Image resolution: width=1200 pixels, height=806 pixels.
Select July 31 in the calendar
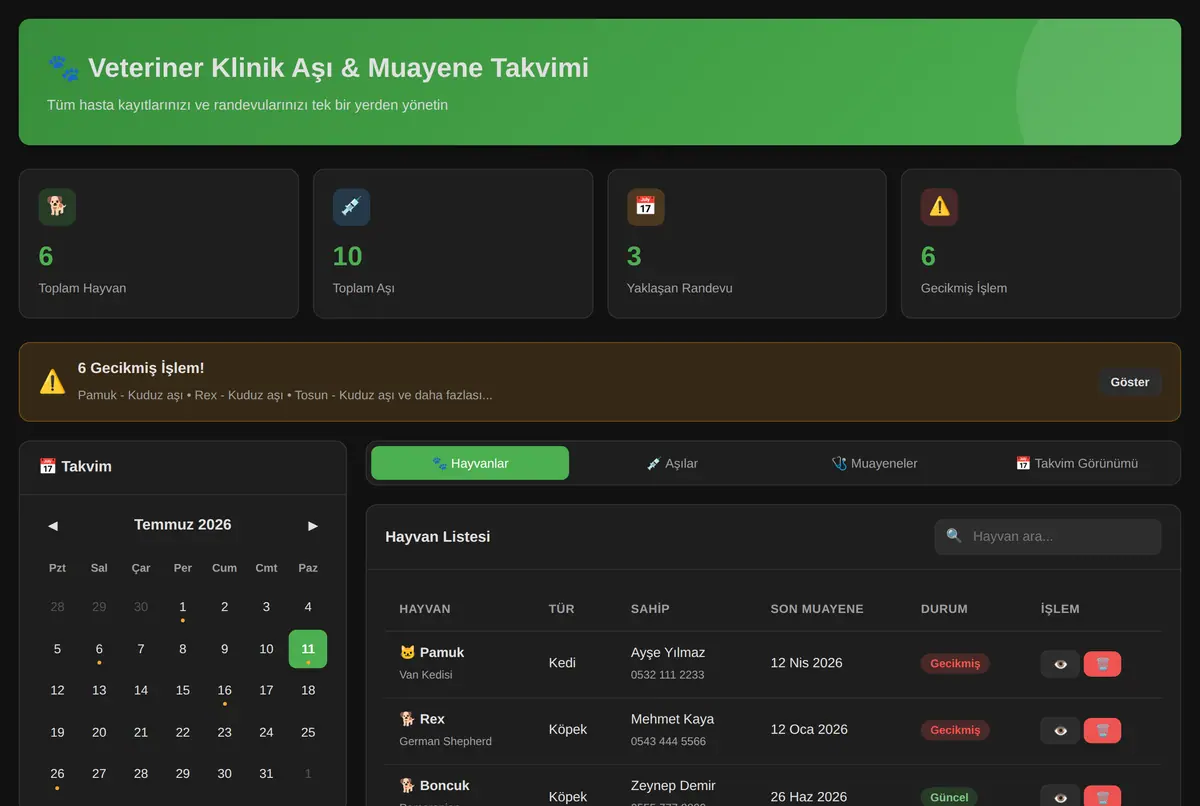click(x=266, y=773)
